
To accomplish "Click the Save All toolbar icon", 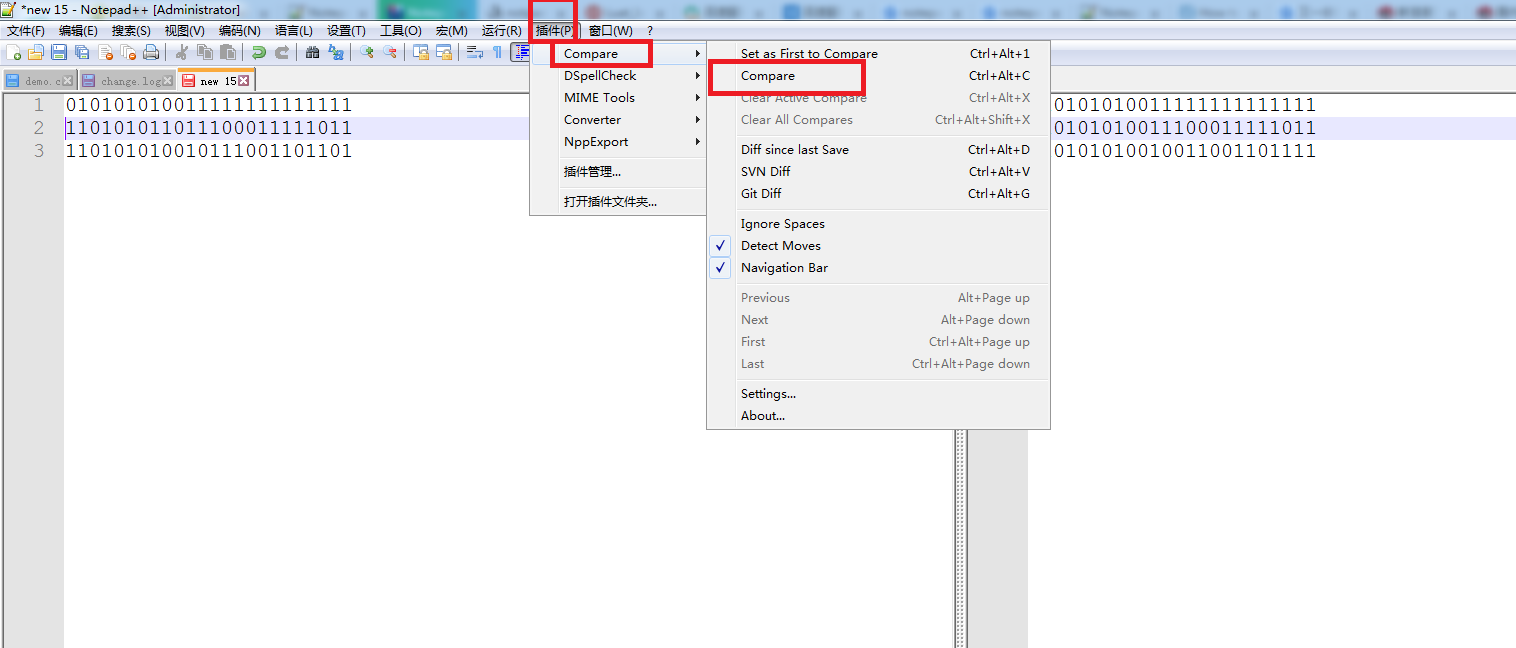I will 82,53.
